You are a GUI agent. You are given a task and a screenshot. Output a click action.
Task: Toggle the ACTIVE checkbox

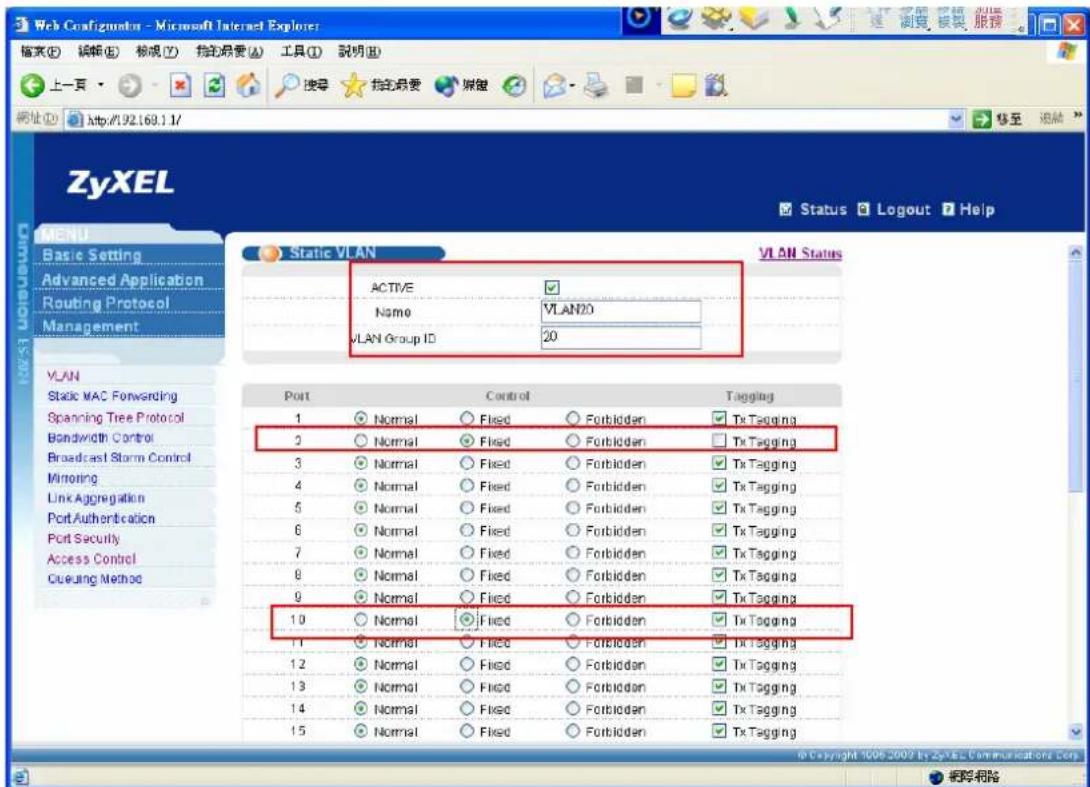pos(552,287)
